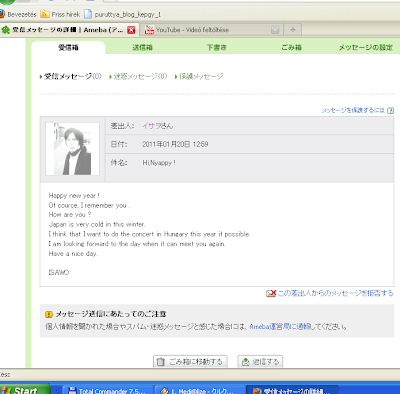The width and height of the screenshot is (400, 394).
Task: Click the Ameba tab favicon
Action: coord(6,30)
